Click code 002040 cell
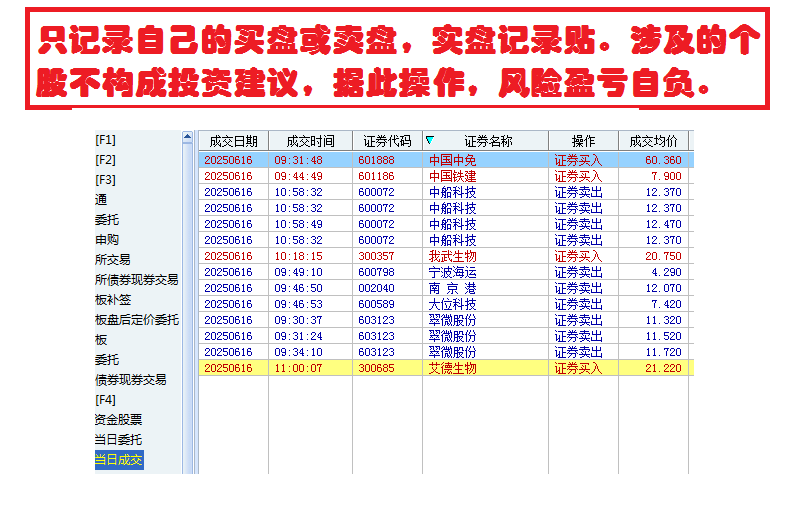 click(376, 288)
